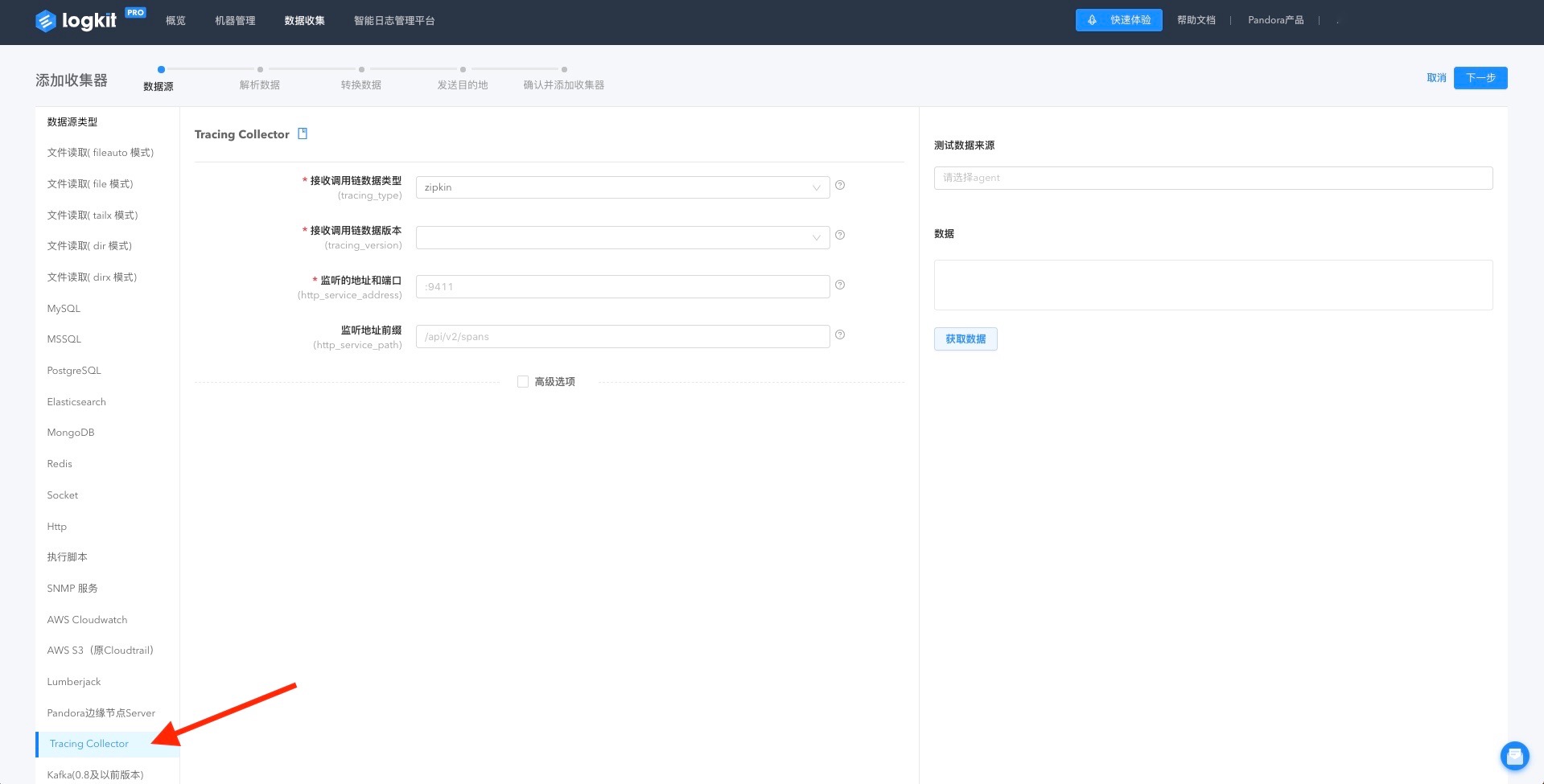Select SNMP 服务 data source
The height and width of the screenshot is (784, 1544).
coord(72,589)
